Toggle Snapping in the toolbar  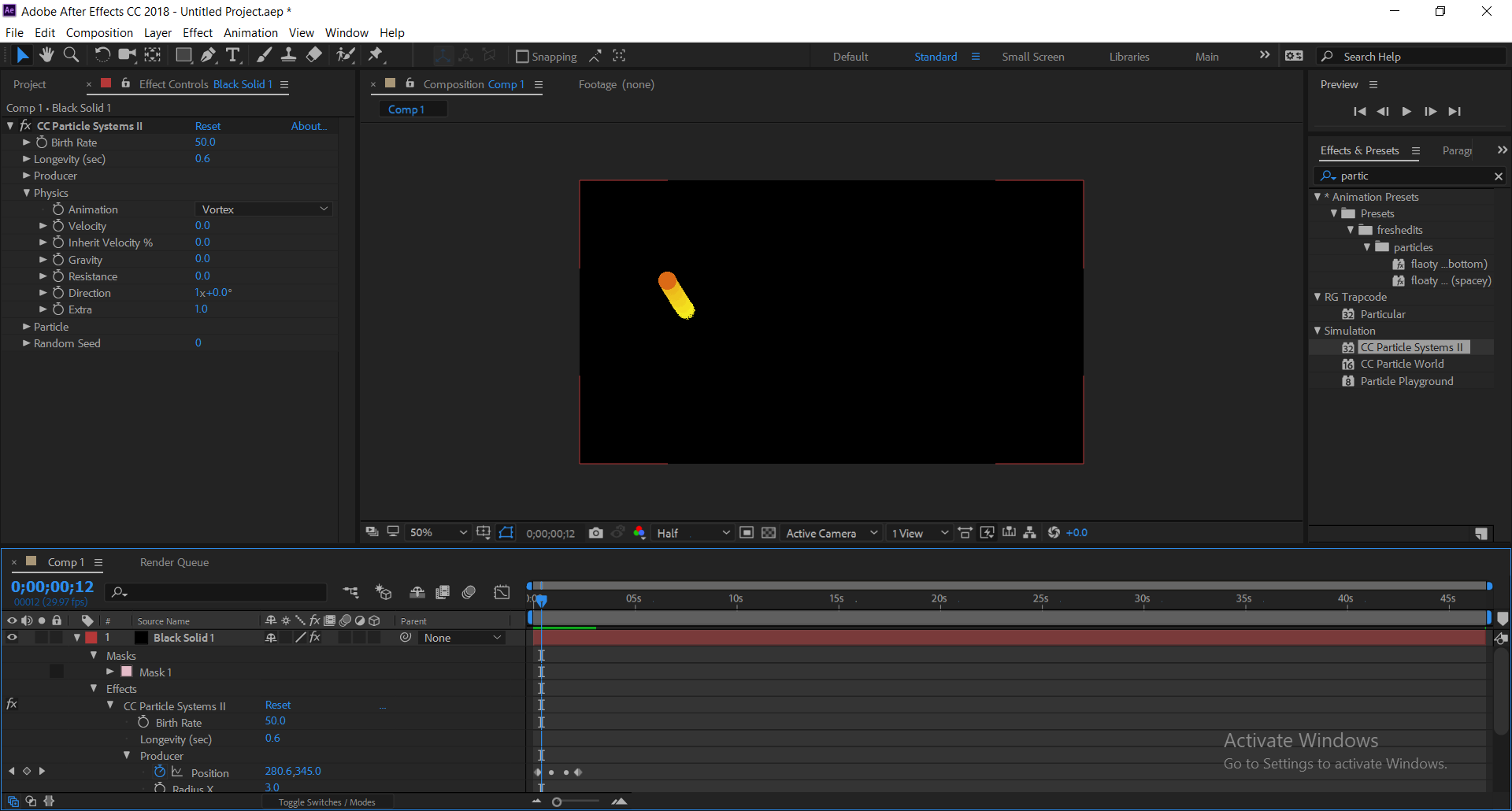click(x=523, y=56)
